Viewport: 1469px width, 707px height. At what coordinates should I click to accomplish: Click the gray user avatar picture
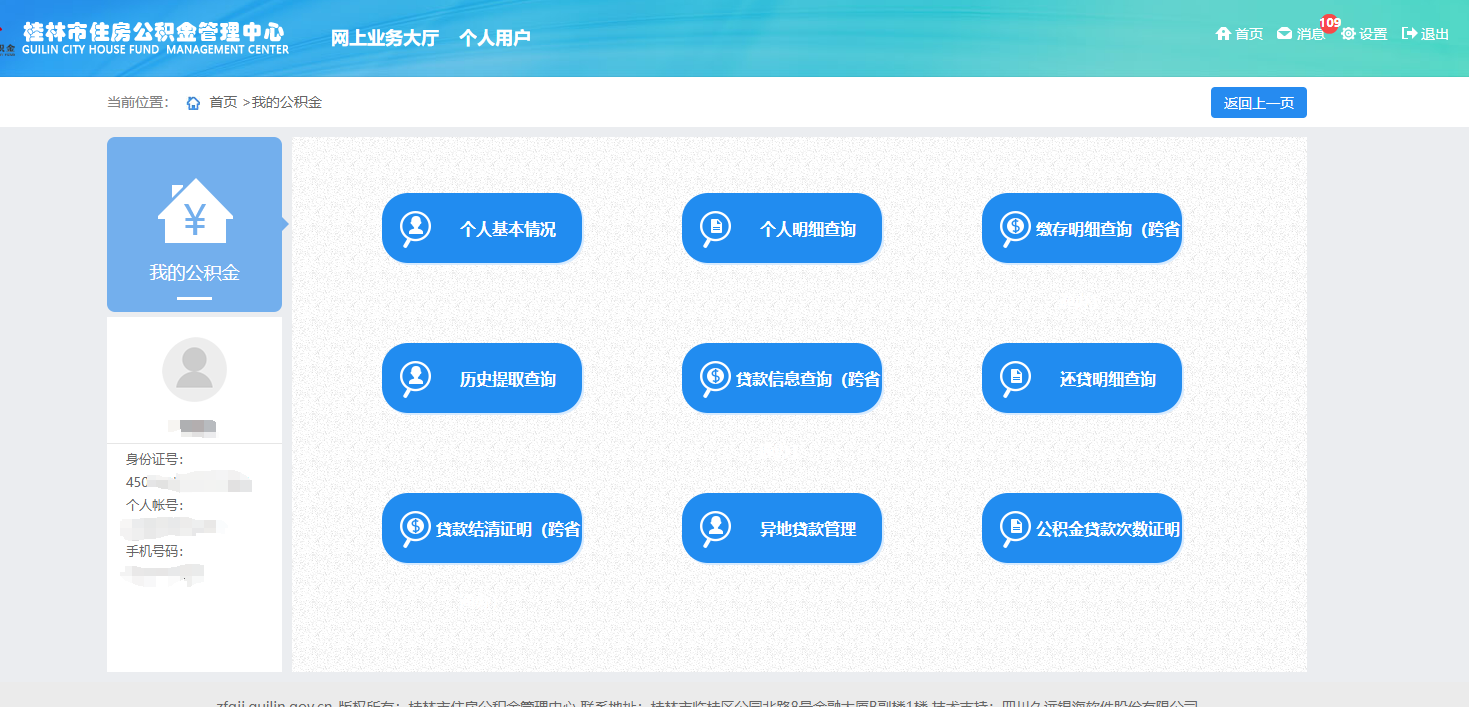(194, 369)
